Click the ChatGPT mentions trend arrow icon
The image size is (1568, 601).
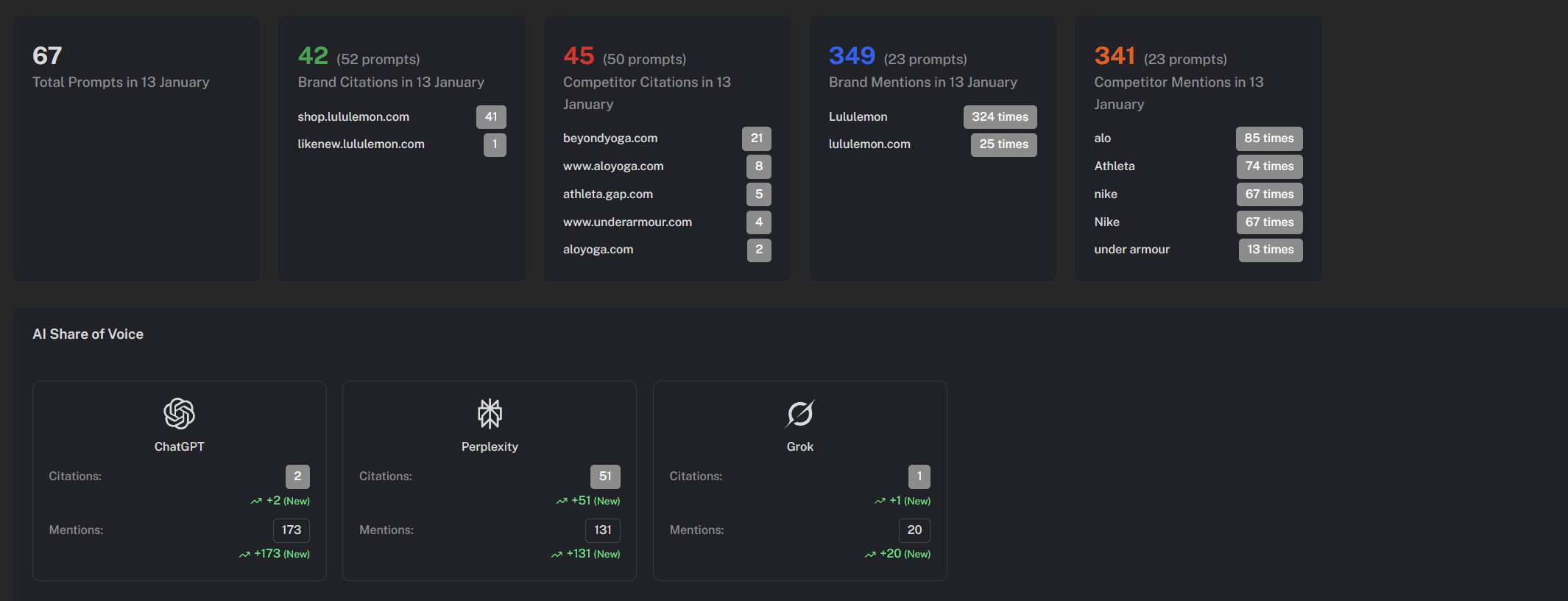(244, 555)
